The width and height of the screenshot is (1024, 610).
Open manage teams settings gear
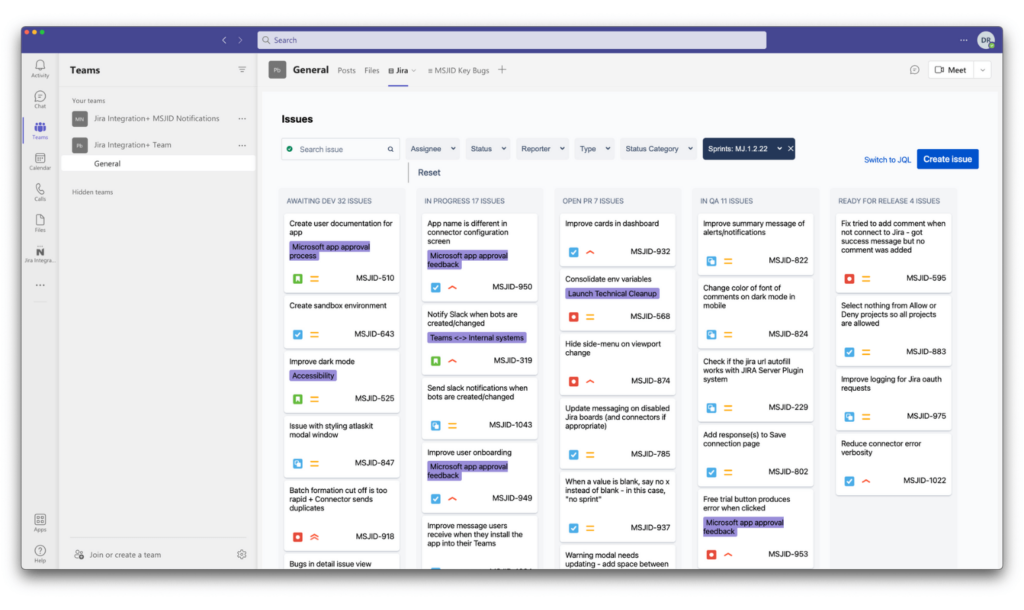click(242, 554)
